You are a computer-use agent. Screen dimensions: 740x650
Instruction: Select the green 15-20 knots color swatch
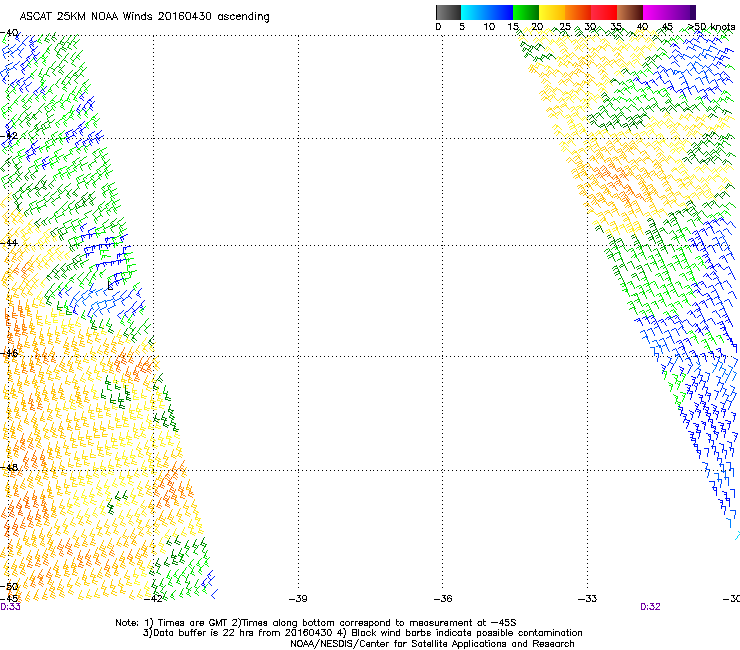[526, 12]
